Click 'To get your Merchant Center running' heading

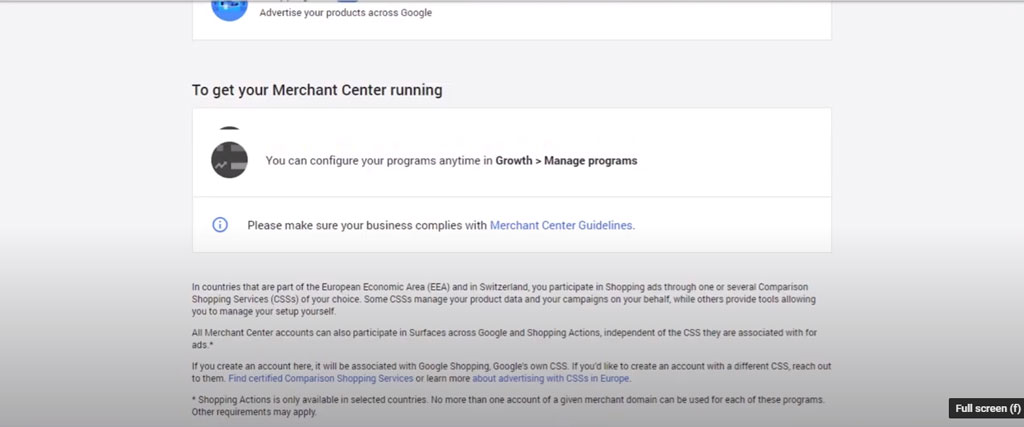coord(317,90)
